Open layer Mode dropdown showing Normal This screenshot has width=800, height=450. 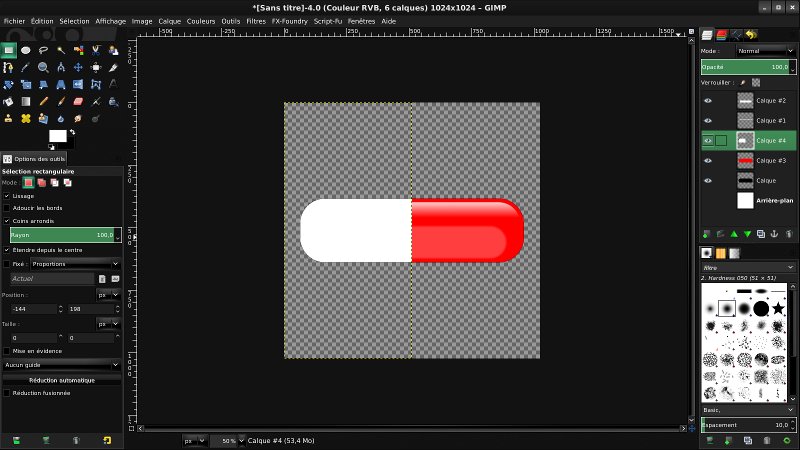[x=765, y=51]
